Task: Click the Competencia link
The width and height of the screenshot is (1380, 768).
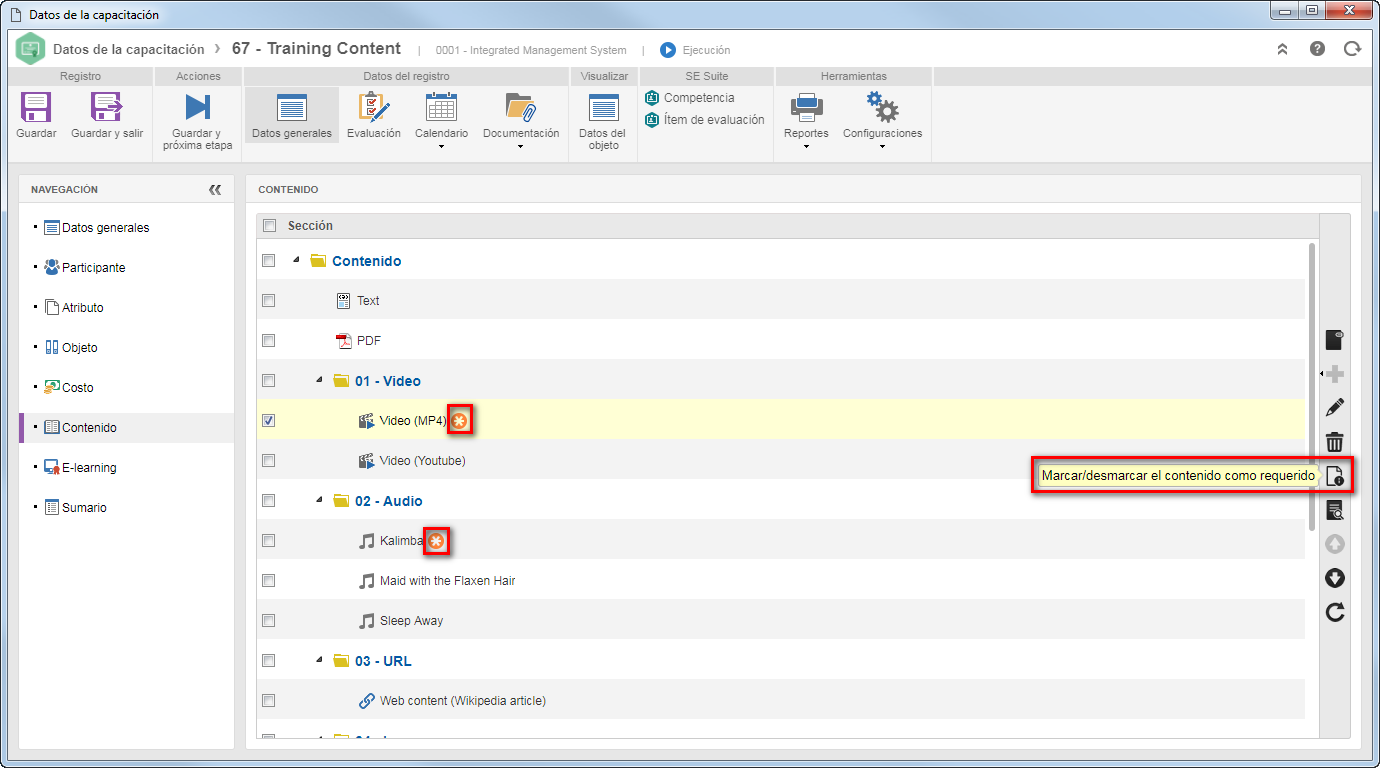Action: point(699,98)
